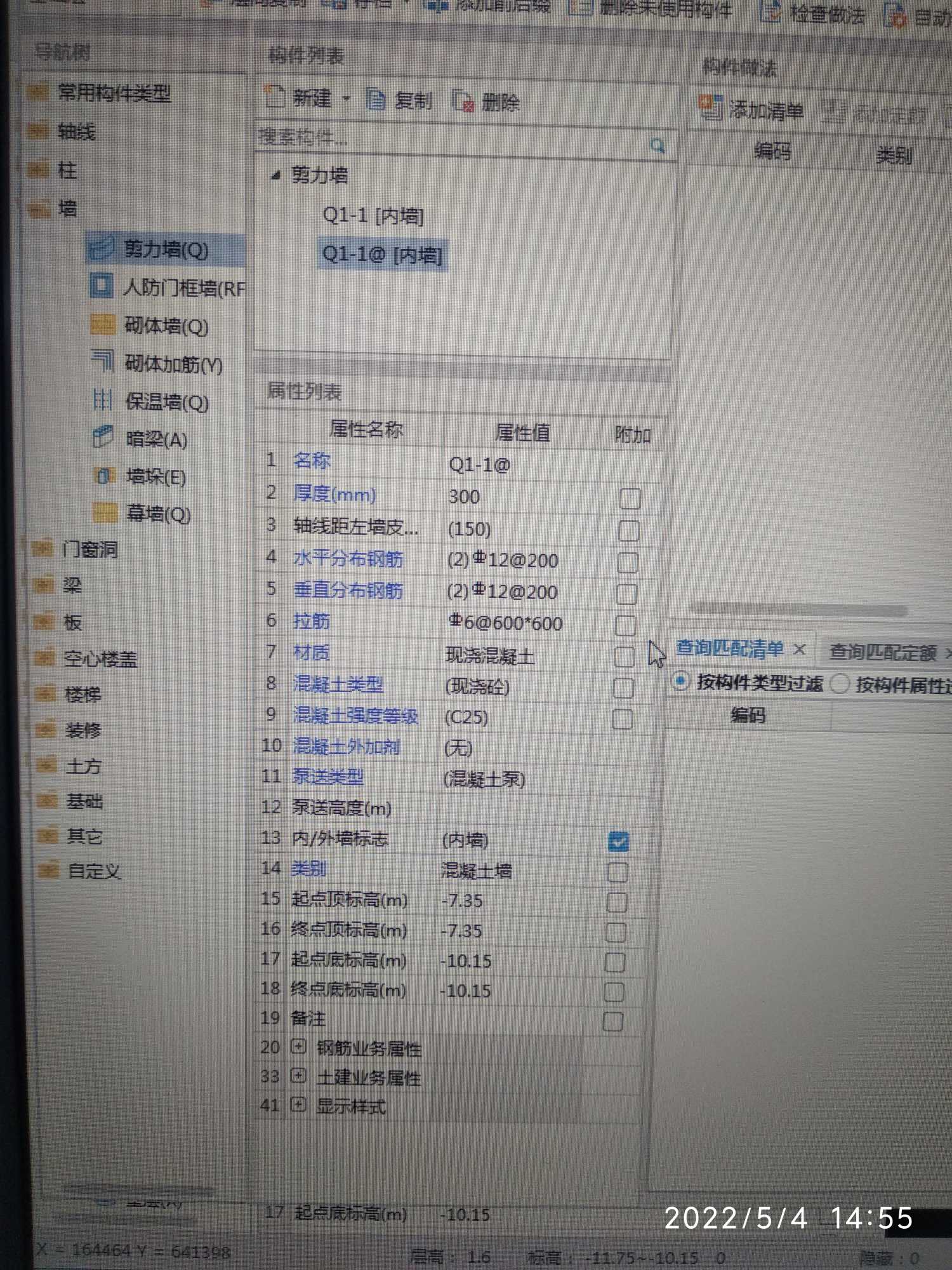
Task: Tick the 厚度(mm) 附加 checkbox
Action: (x=630, y=498)
